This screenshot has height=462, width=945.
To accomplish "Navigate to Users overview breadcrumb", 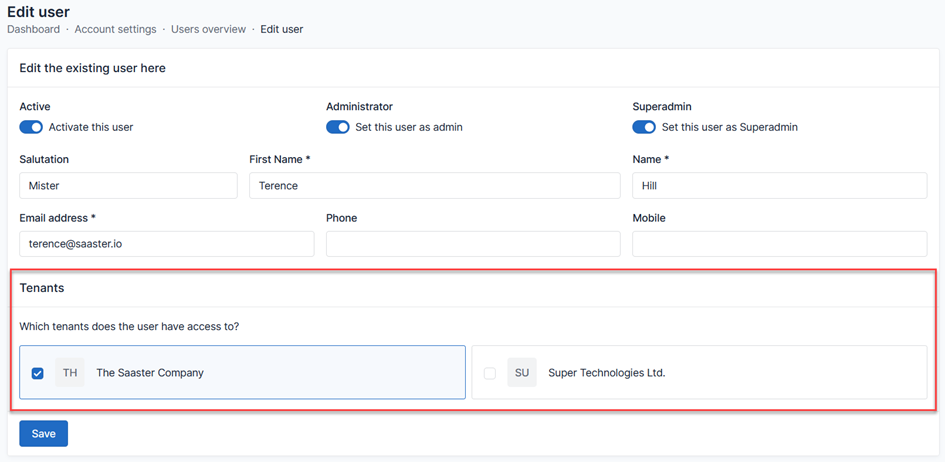I will [x=208, y=30].
